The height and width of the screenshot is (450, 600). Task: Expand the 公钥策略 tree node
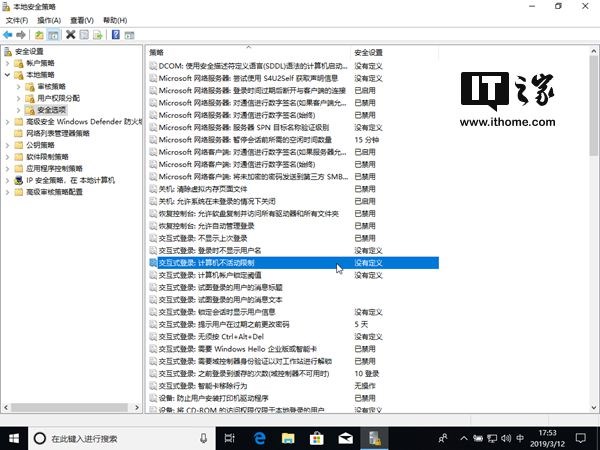pos(7,145)
